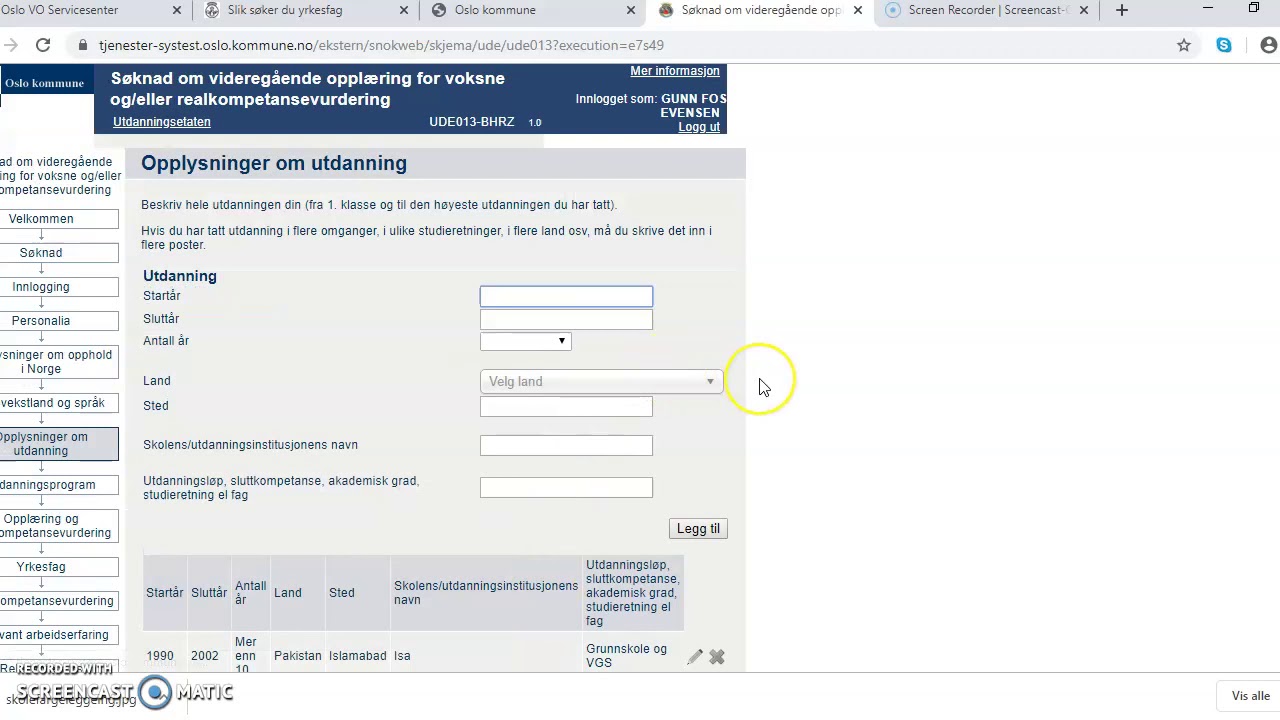This screenshot has width=1280, height=720.
Task: Click the Sluttår input field
Action: (566, 319)
